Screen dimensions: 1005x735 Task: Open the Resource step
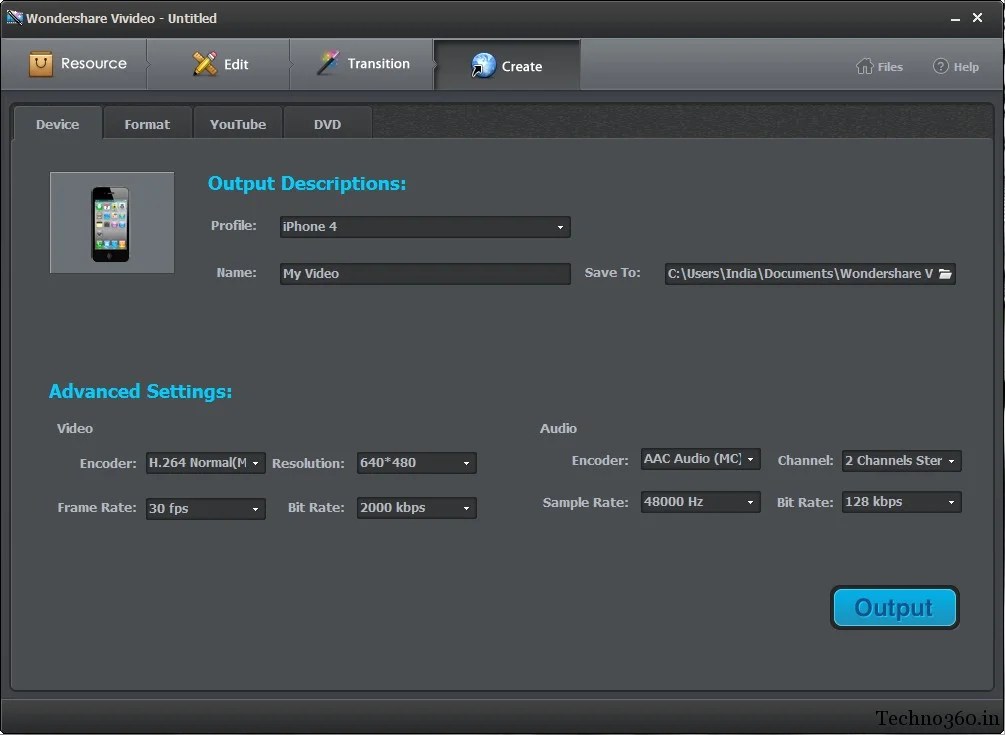pyautogui.click(x=76, y=64)
